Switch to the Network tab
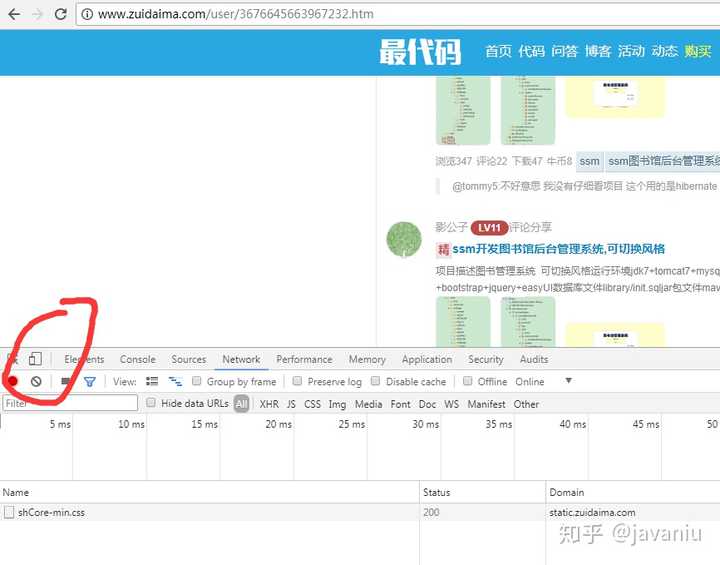 click(242, 359)
